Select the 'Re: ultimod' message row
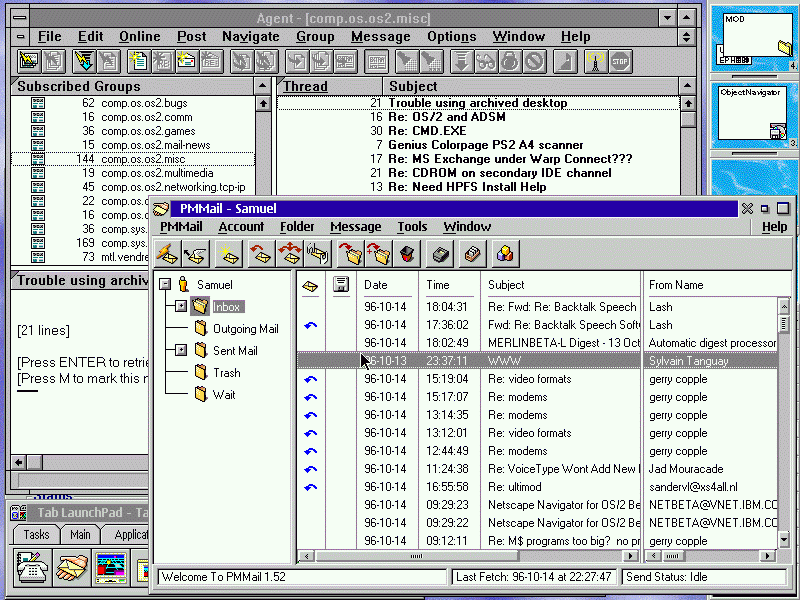800x600 pixels. [x=537, y=487]
